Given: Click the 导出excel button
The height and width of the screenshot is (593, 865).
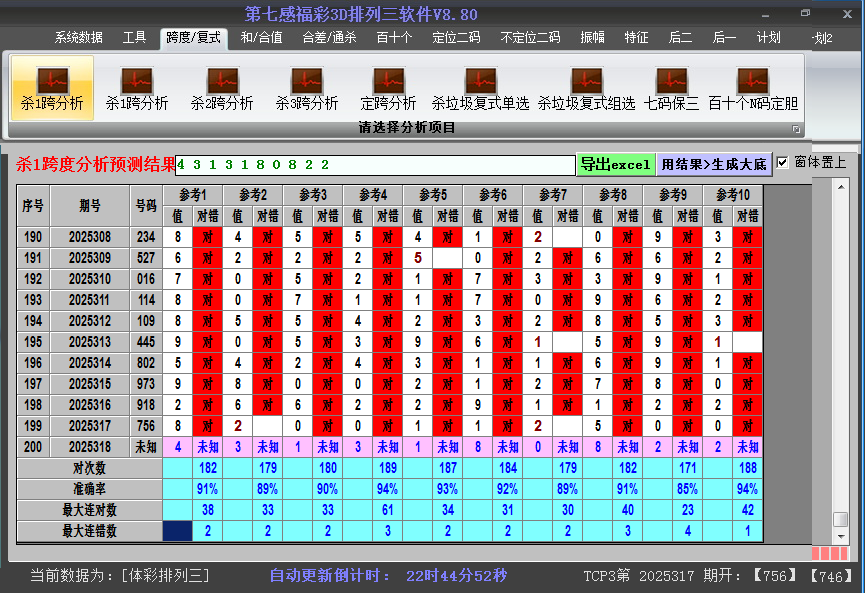Looking at the screenshot, I should [615, 163].
